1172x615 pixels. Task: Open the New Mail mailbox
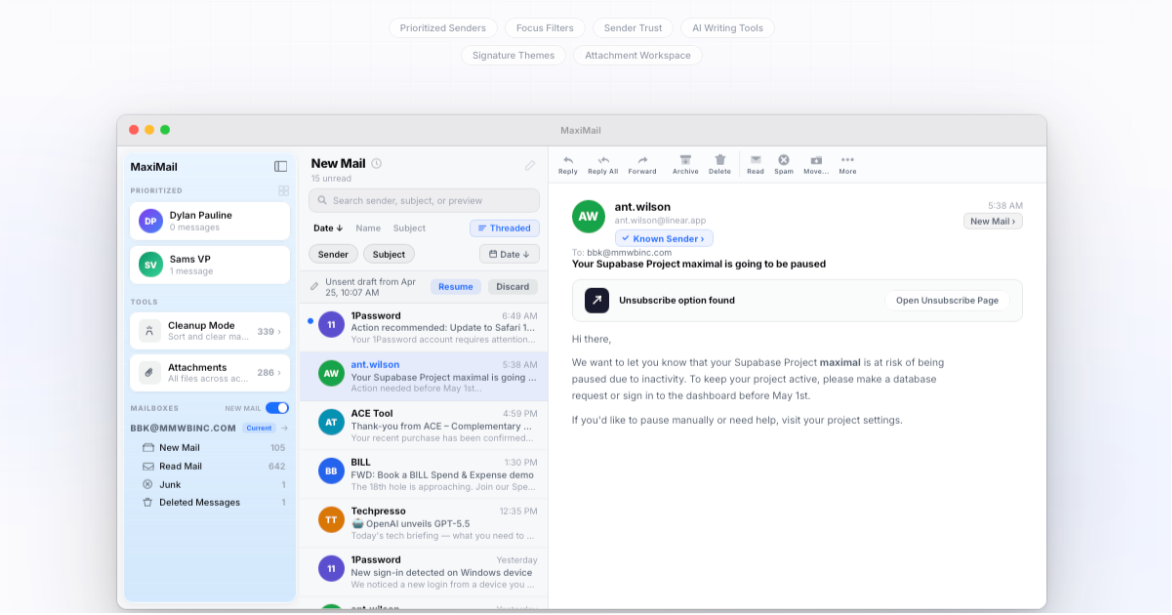pyautogui.click(x=213, y=448)
